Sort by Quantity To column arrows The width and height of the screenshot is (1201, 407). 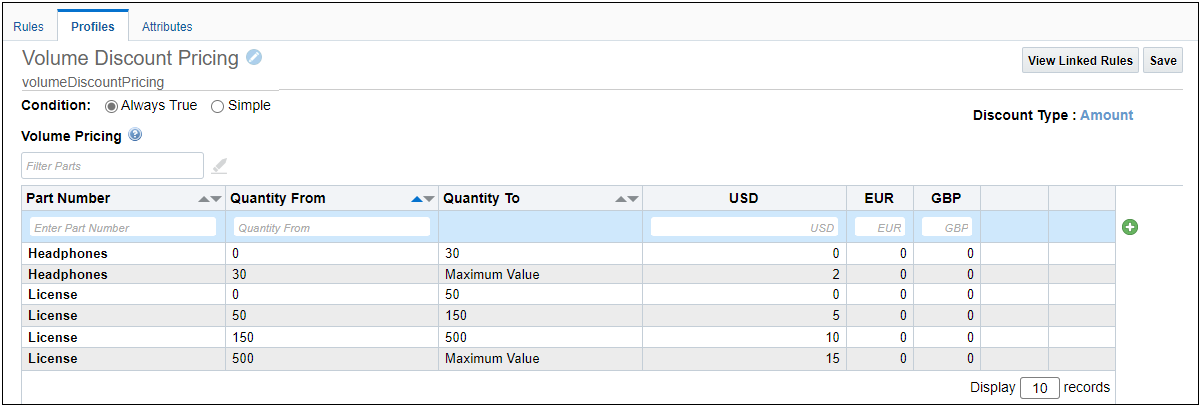(627, 199)
